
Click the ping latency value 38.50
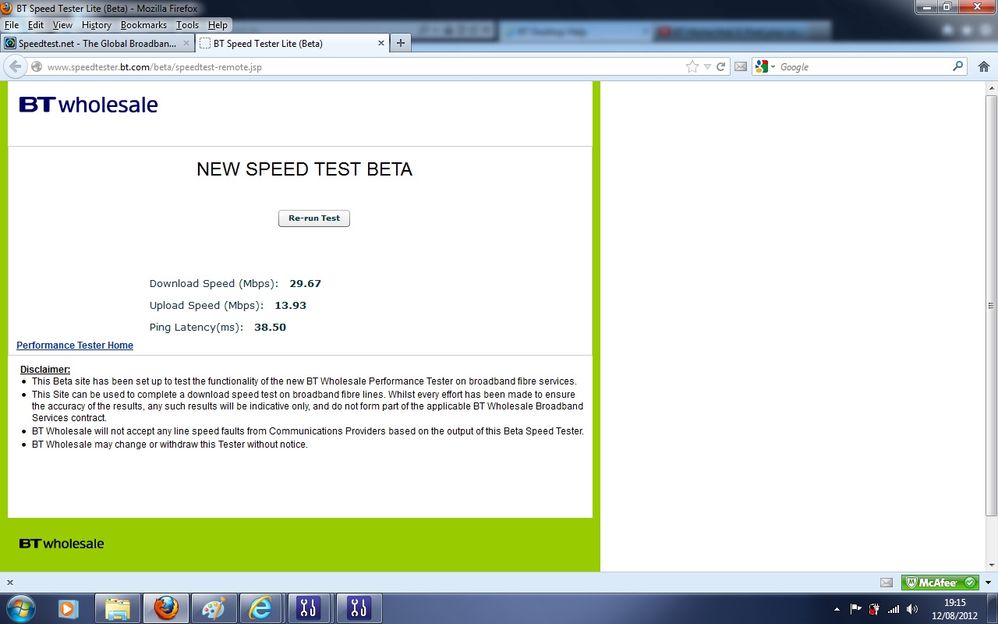pyautogui.click(x=270, y=327)
